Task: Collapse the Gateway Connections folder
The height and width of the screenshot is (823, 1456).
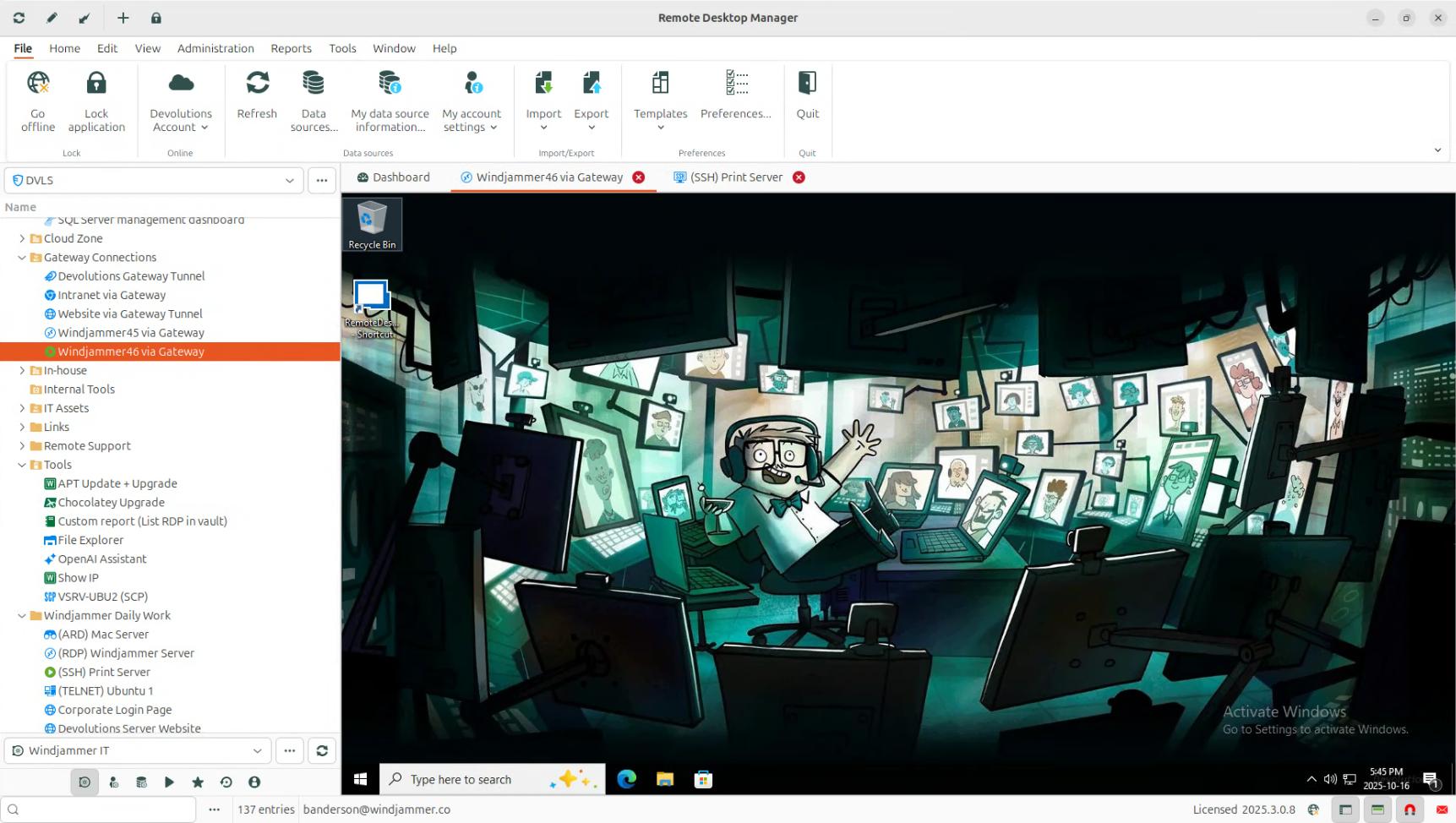Action: [22, 258]
